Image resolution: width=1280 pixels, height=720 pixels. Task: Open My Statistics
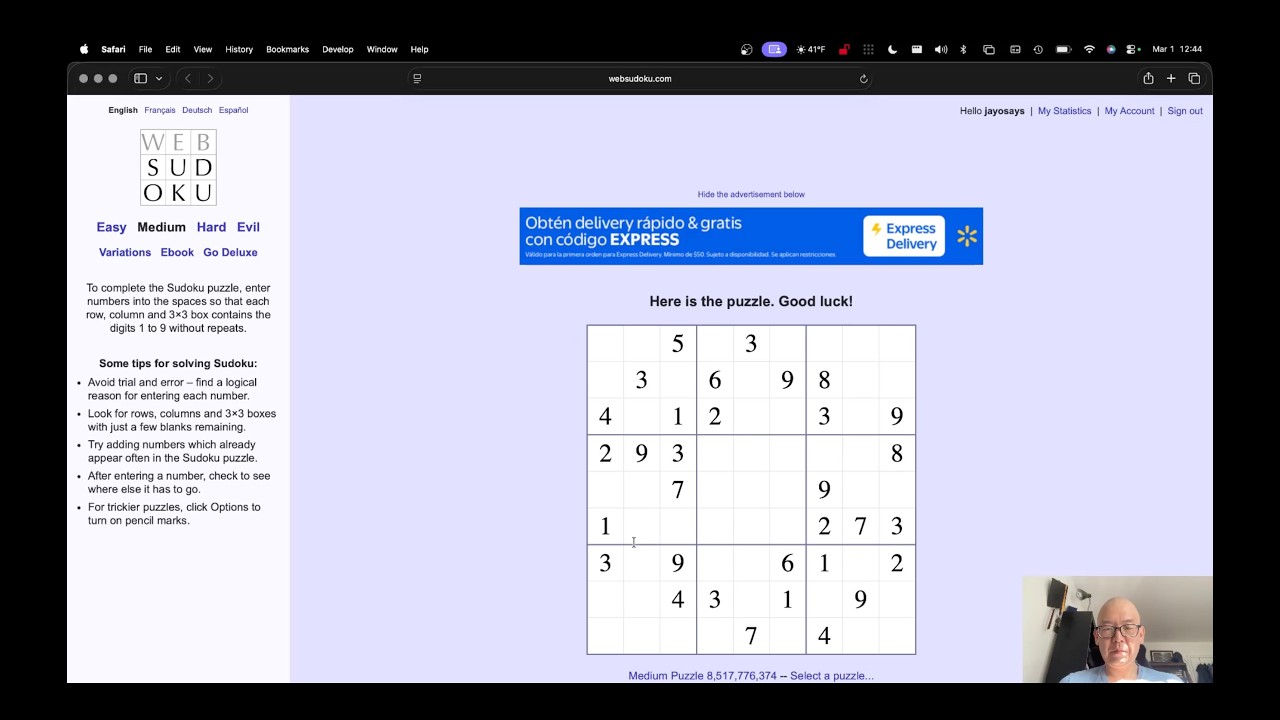pyautogui.click(x=1064, y=111)
